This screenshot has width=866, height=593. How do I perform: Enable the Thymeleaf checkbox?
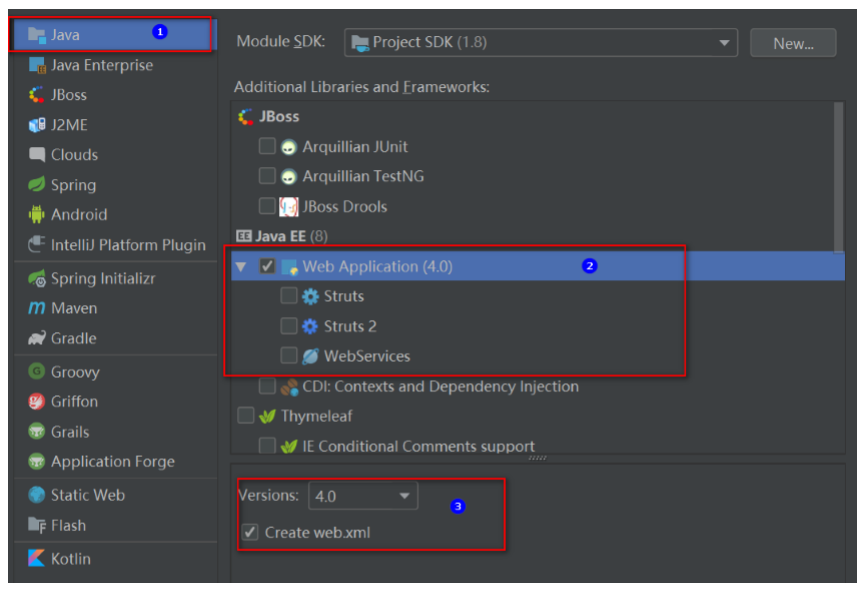pyautogui.click(x=246, y=415)
